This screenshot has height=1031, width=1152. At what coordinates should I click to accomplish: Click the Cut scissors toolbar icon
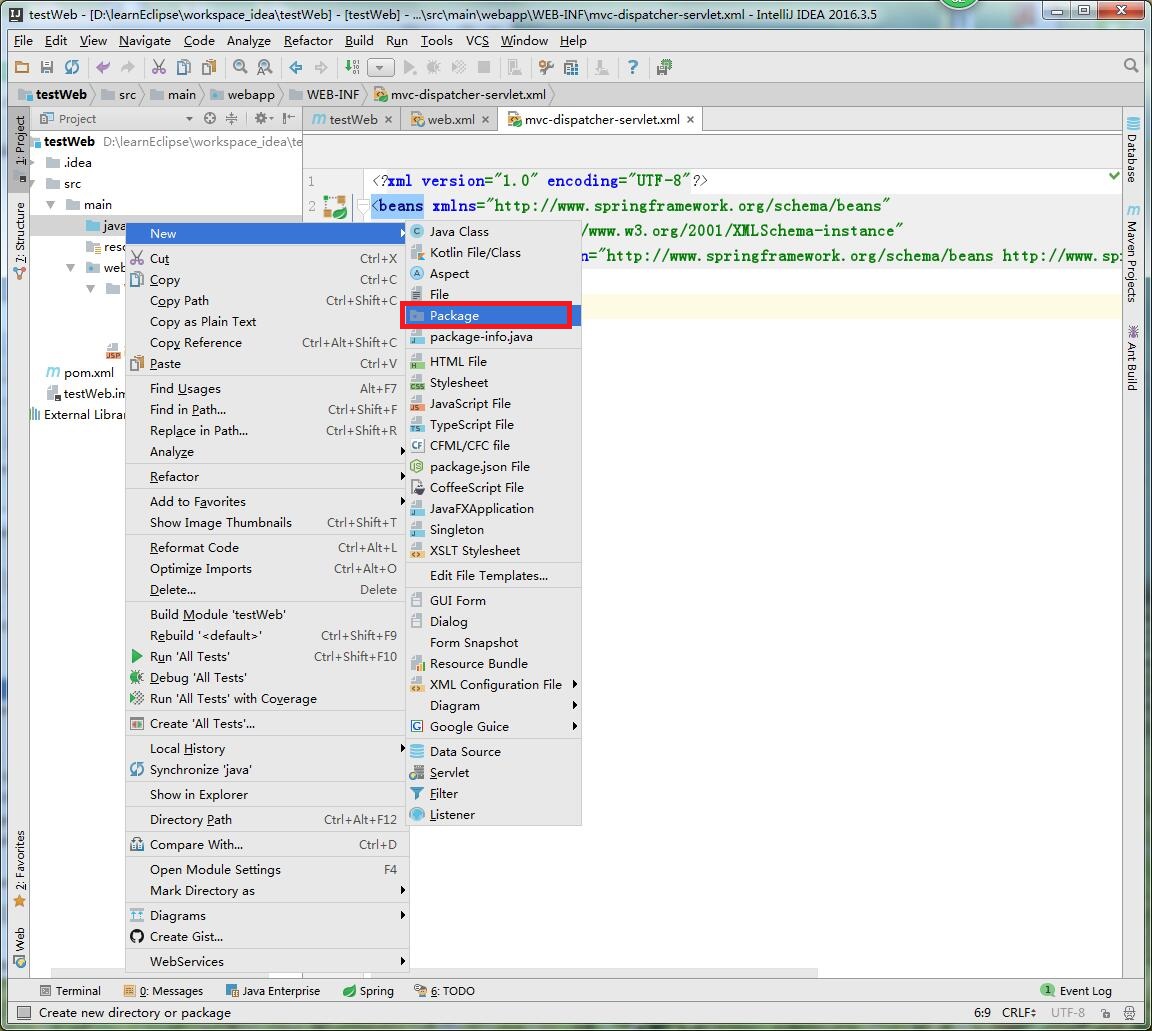[x=159, y=68]
